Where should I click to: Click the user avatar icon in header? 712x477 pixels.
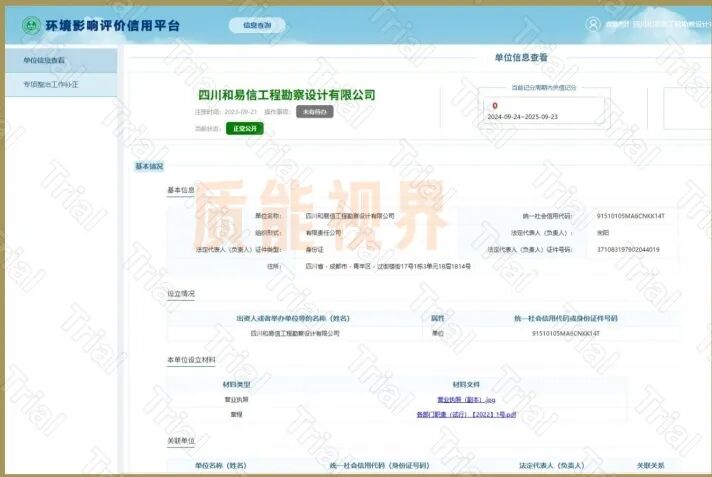[592, 24]
